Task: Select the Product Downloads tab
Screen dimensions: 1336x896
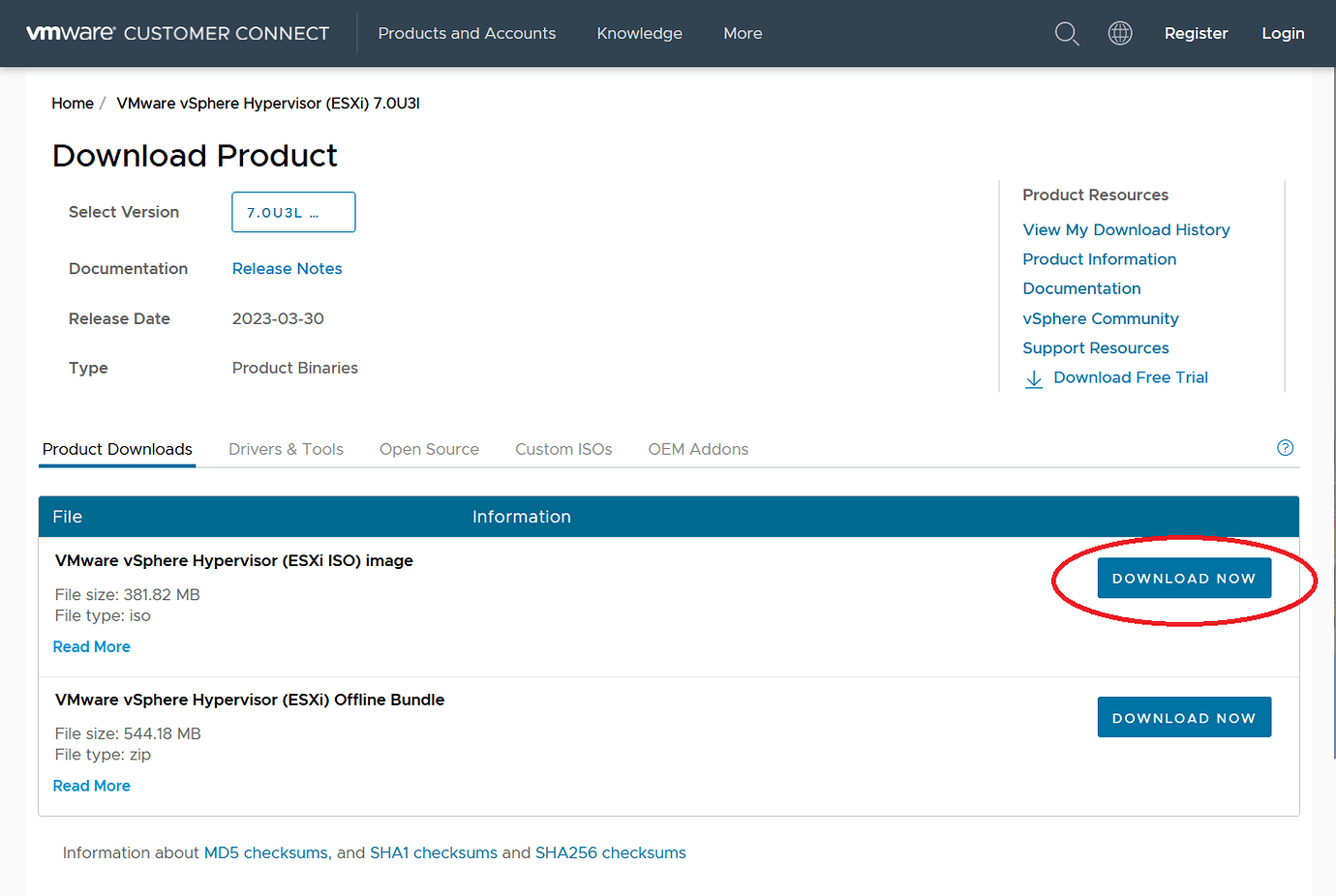Action: coord(117,449)
